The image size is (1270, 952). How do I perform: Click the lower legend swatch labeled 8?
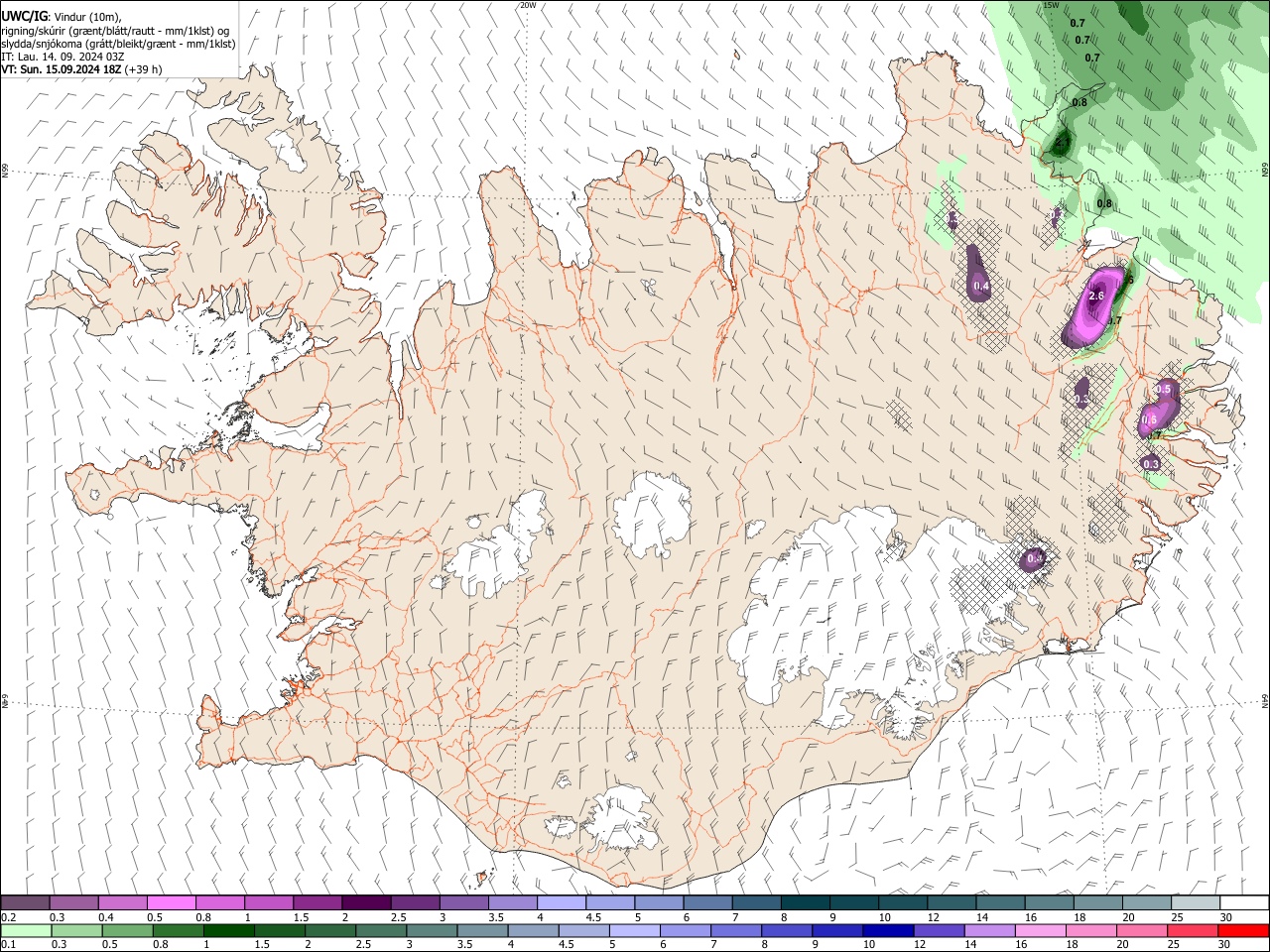(788, 930)
